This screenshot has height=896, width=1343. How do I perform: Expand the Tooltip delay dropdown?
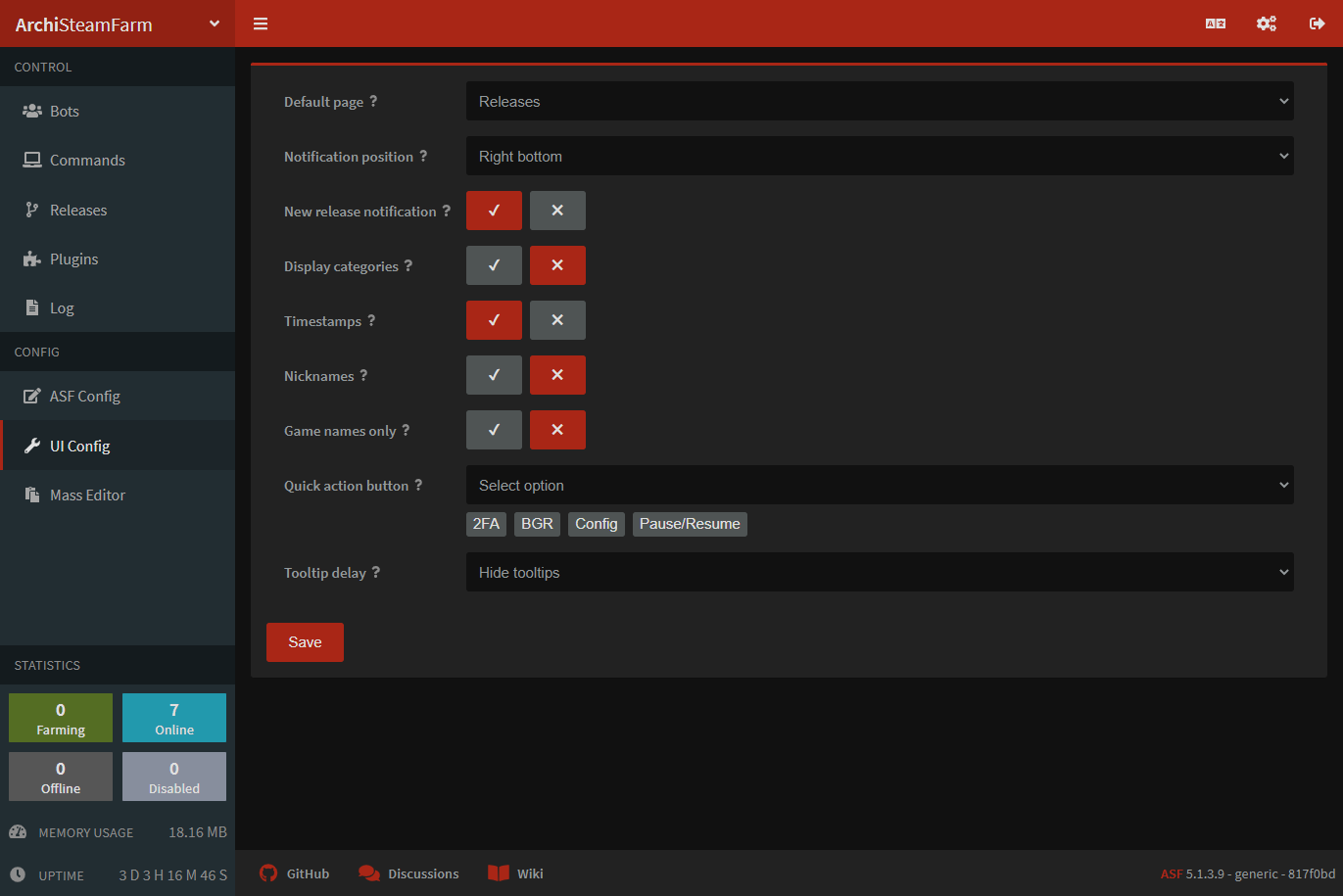coord(879,572)
